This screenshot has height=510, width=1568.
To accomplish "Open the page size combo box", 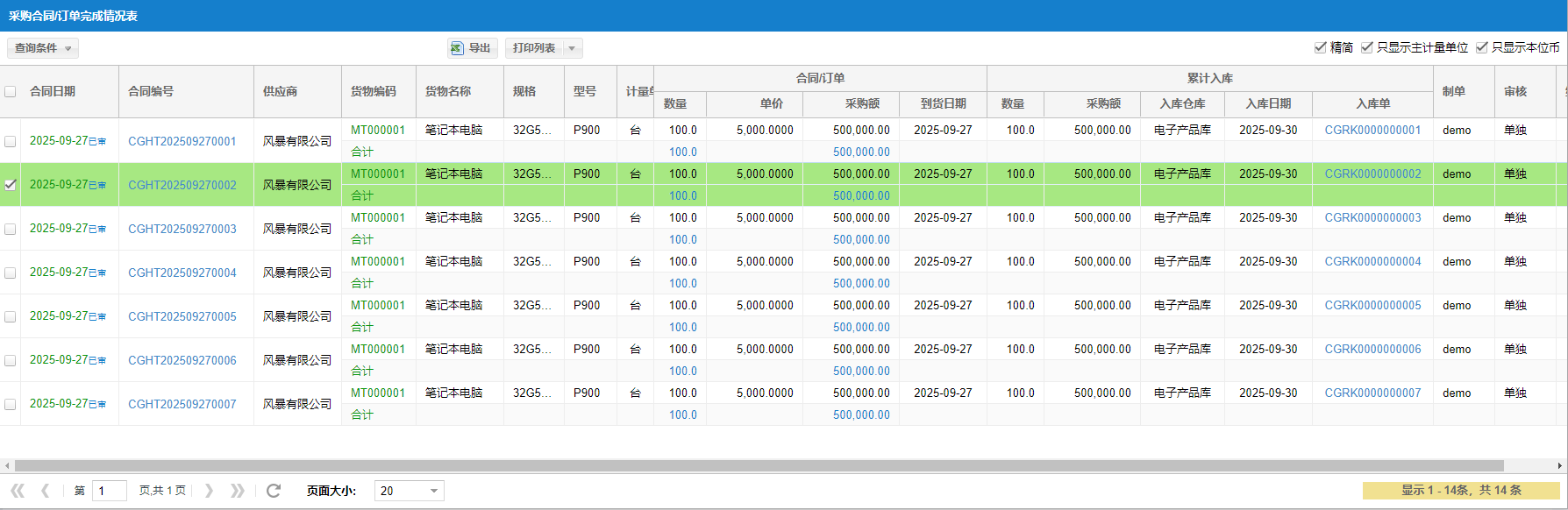I will point(433,491).
